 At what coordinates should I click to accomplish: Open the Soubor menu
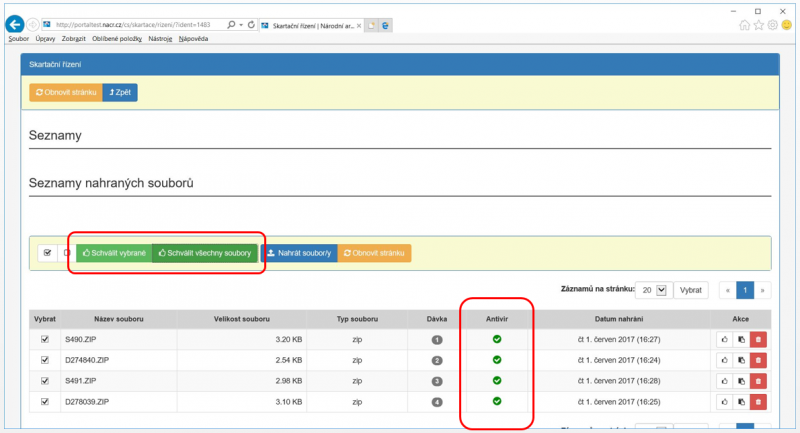point(19,39)
